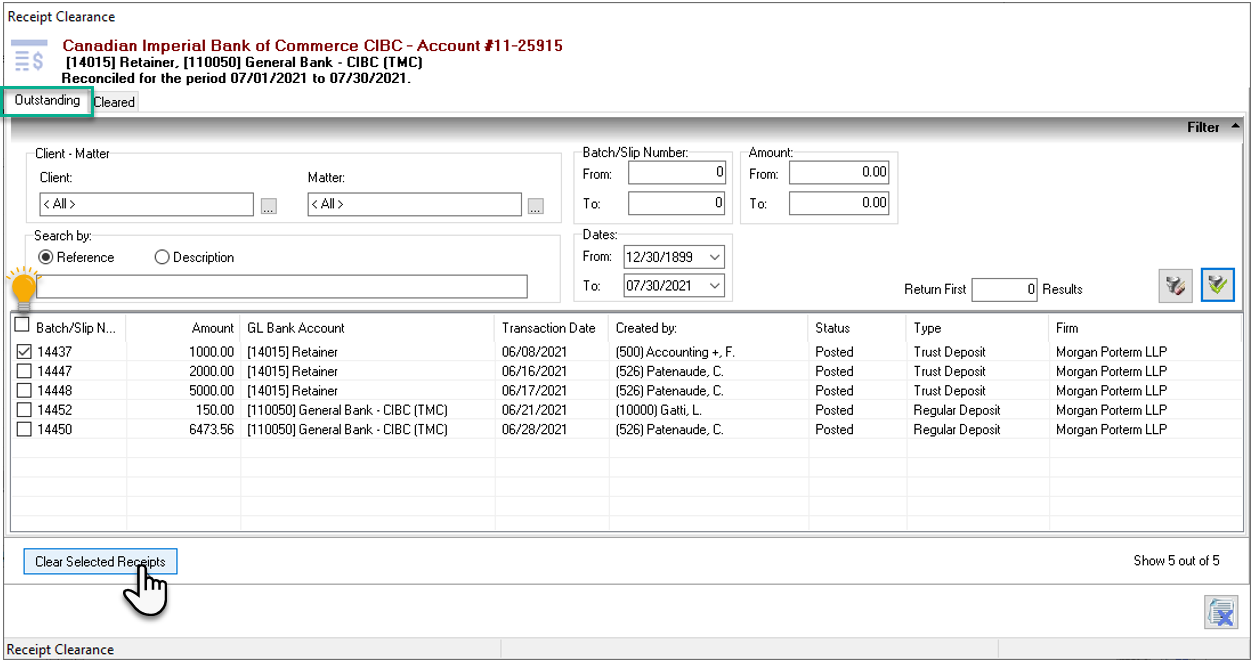Click the Client field showing < All >
1253x662 pixels.
point(145,204)
